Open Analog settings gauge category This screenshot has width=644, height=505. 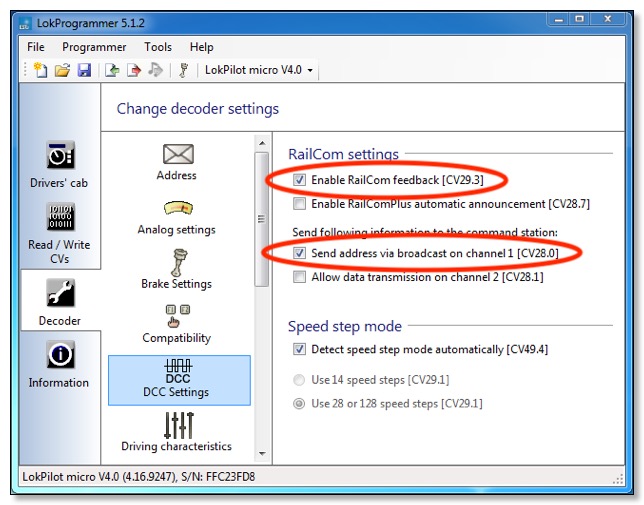point(177,218)
